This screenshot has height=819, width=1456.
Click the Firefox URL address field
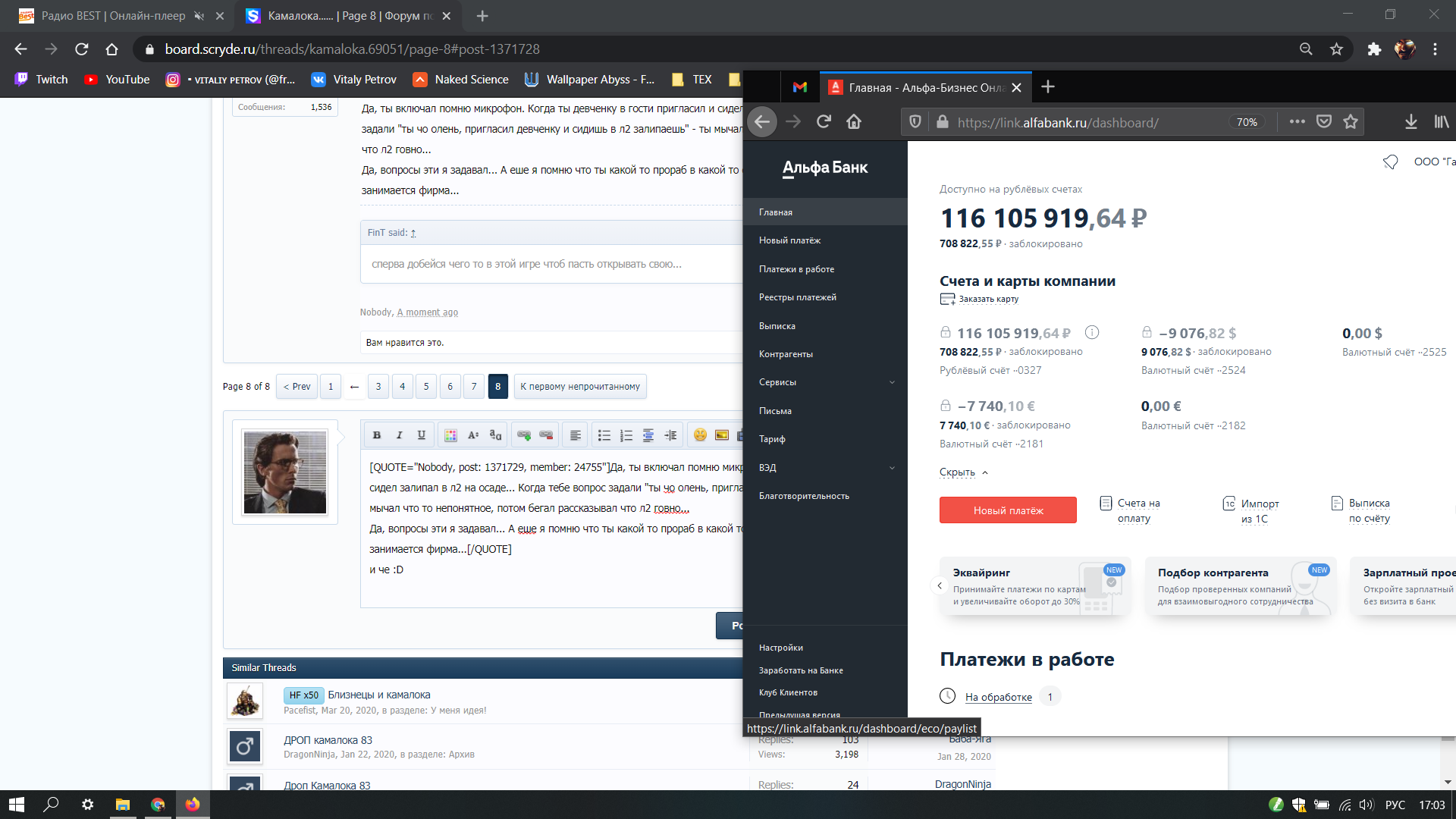[x=1084, y=122]
